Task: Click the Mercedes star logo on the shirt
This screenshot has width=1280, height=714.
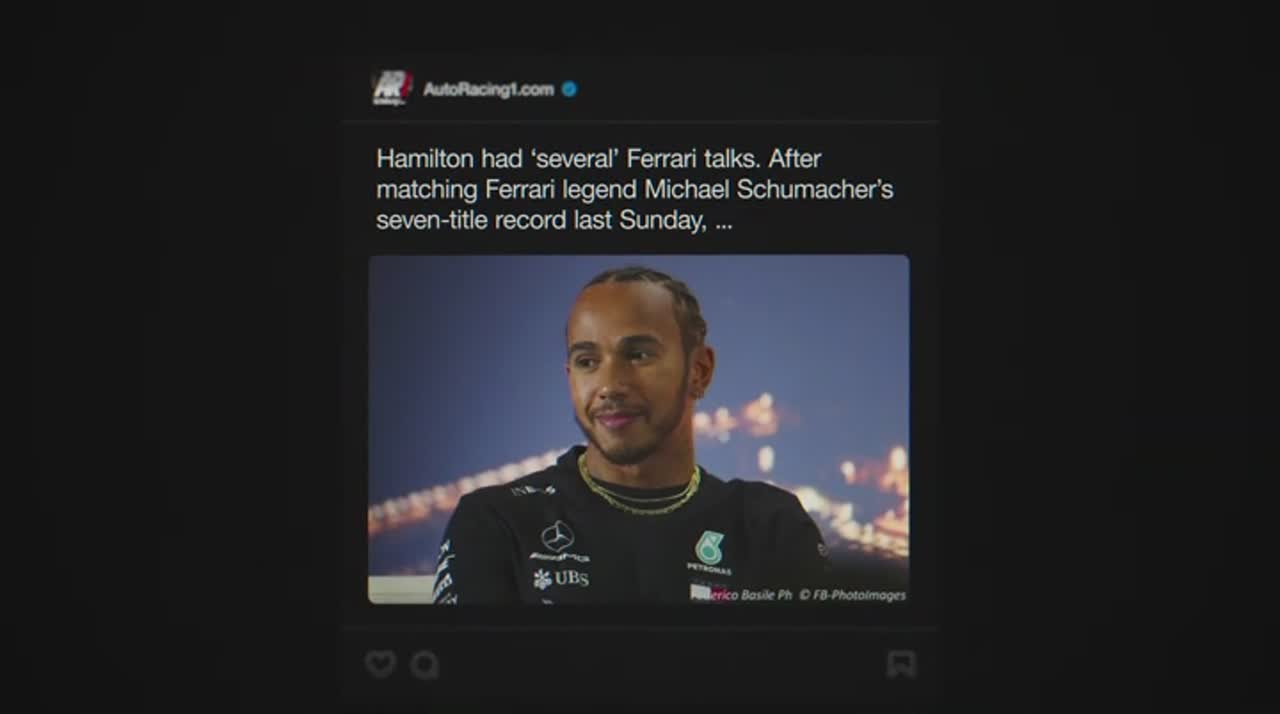Action: [557, 536]
